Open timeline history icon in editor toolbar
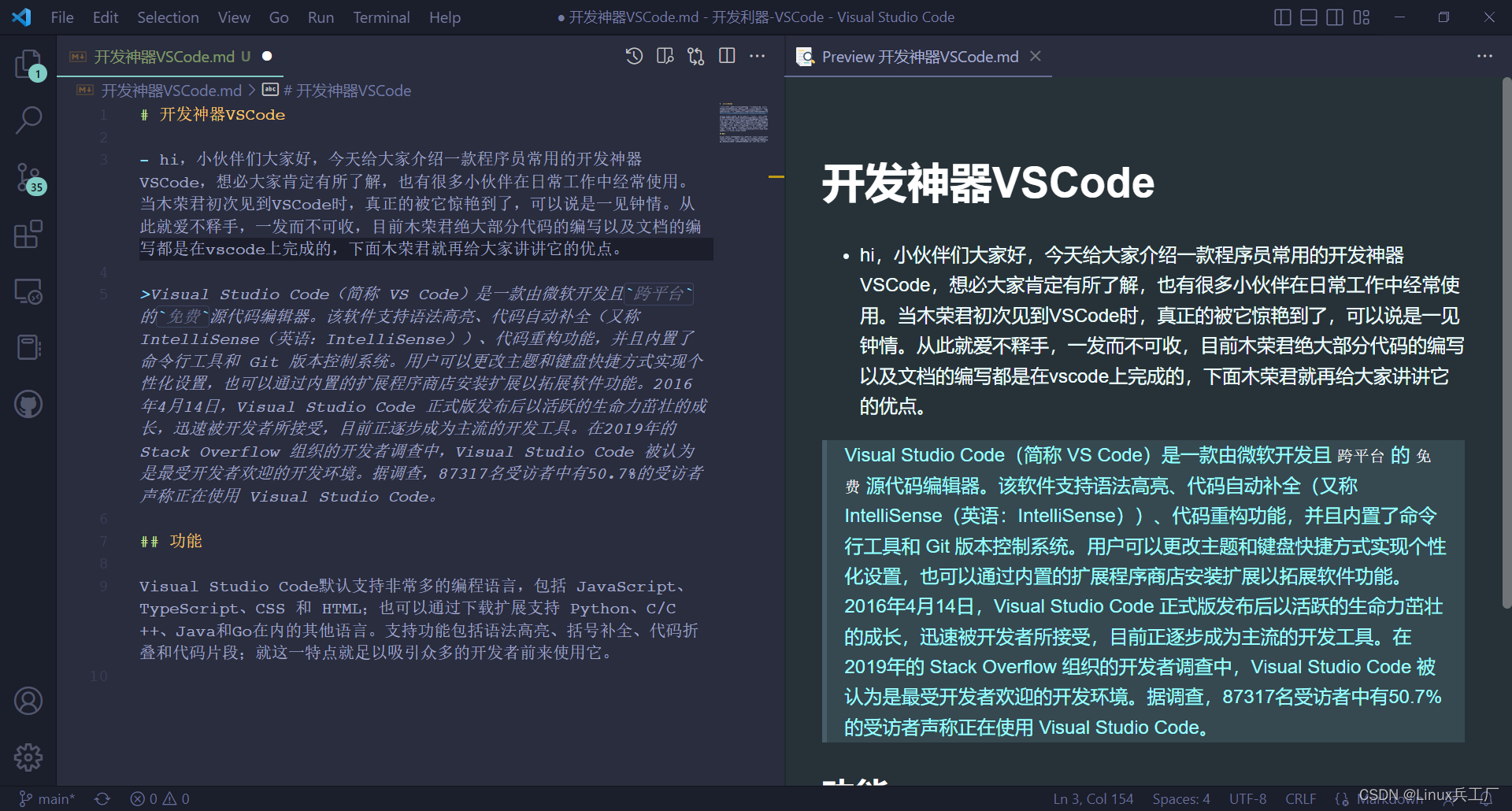The image size is (1512, 811). coord(634,56)
